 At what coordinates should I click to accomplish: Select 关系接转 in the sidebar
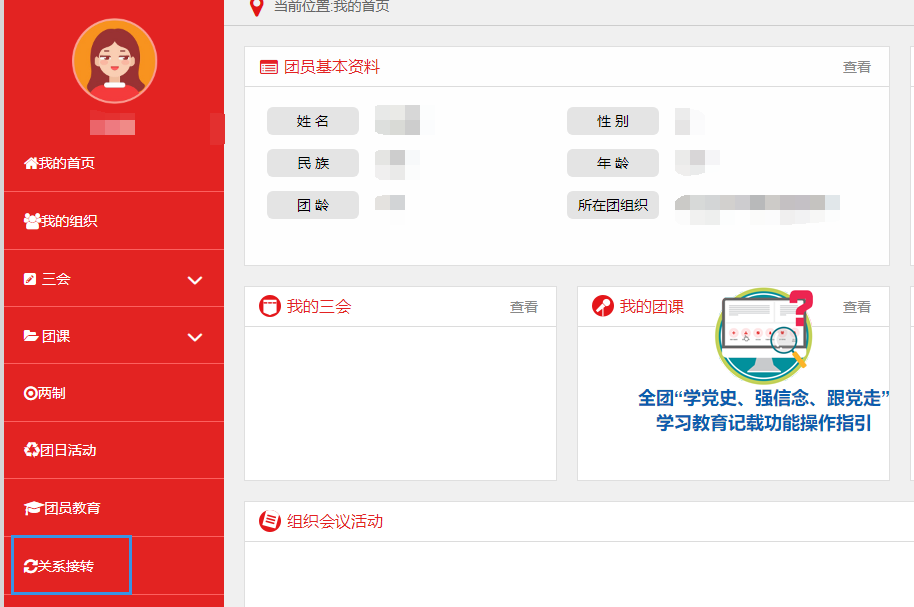(70, 566)
